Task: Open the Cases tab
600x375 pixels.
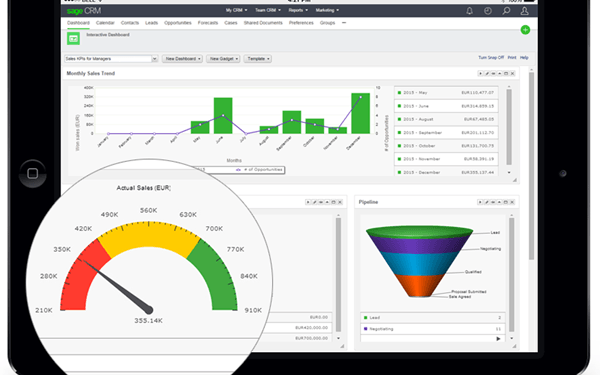Action: [231, 23]
